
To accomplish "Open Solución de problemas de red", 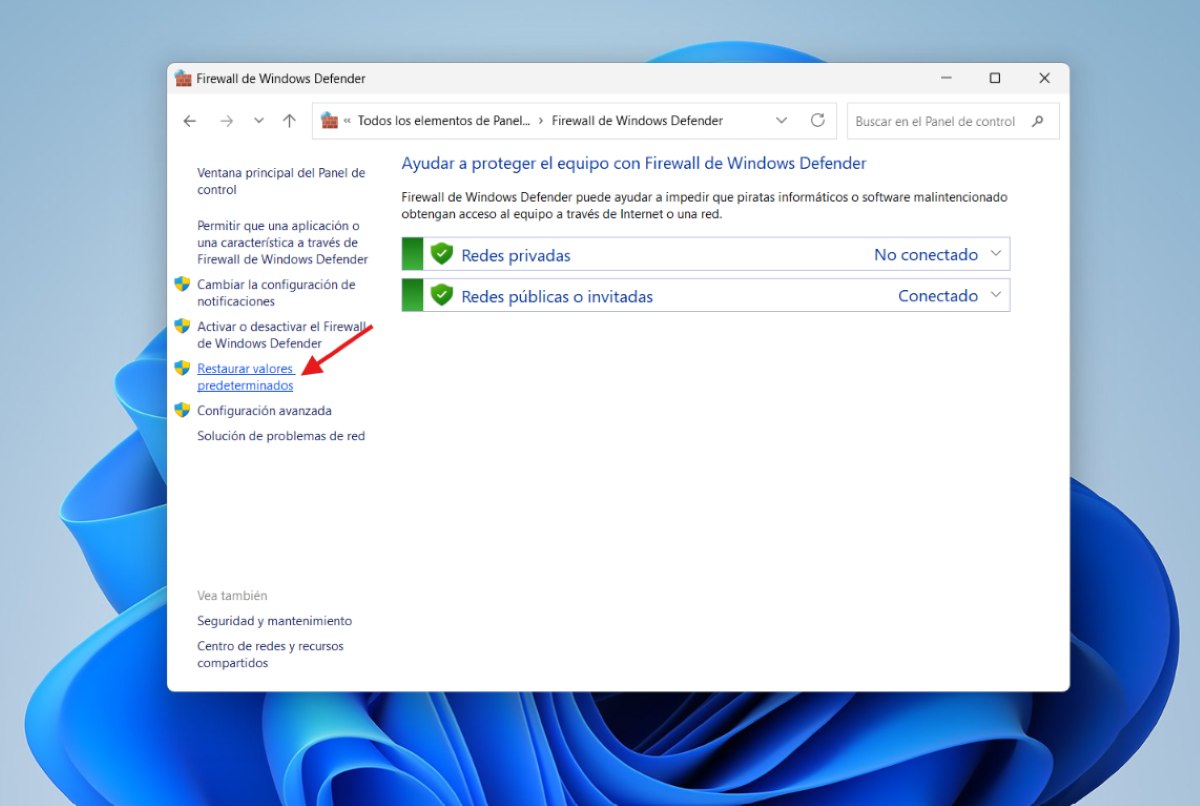I will pyautogui.click(x=281, y=436).
